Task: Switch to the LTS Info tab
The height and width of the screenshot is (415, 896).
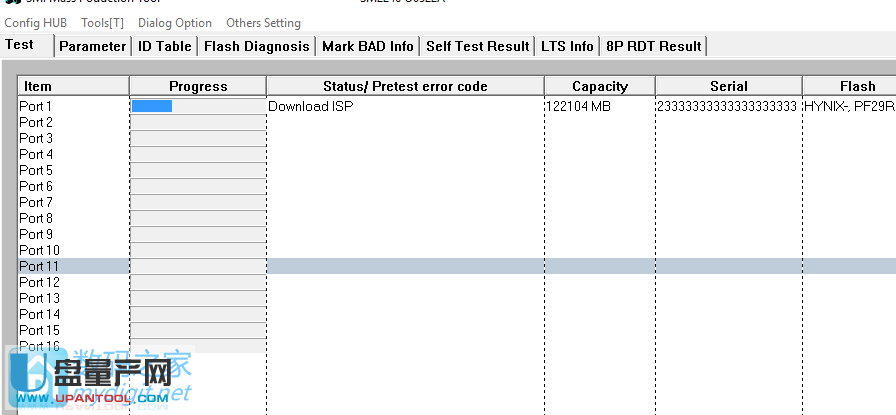Action: coord(567,46)
